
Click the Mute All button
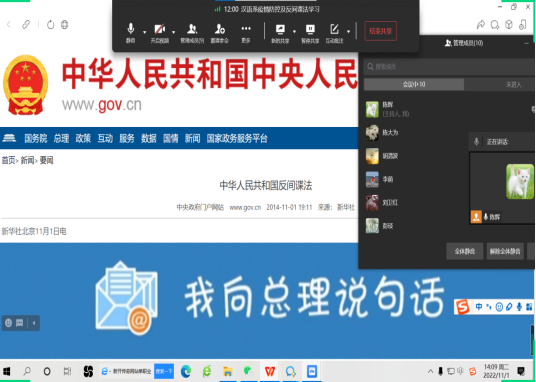coord(465,251)
